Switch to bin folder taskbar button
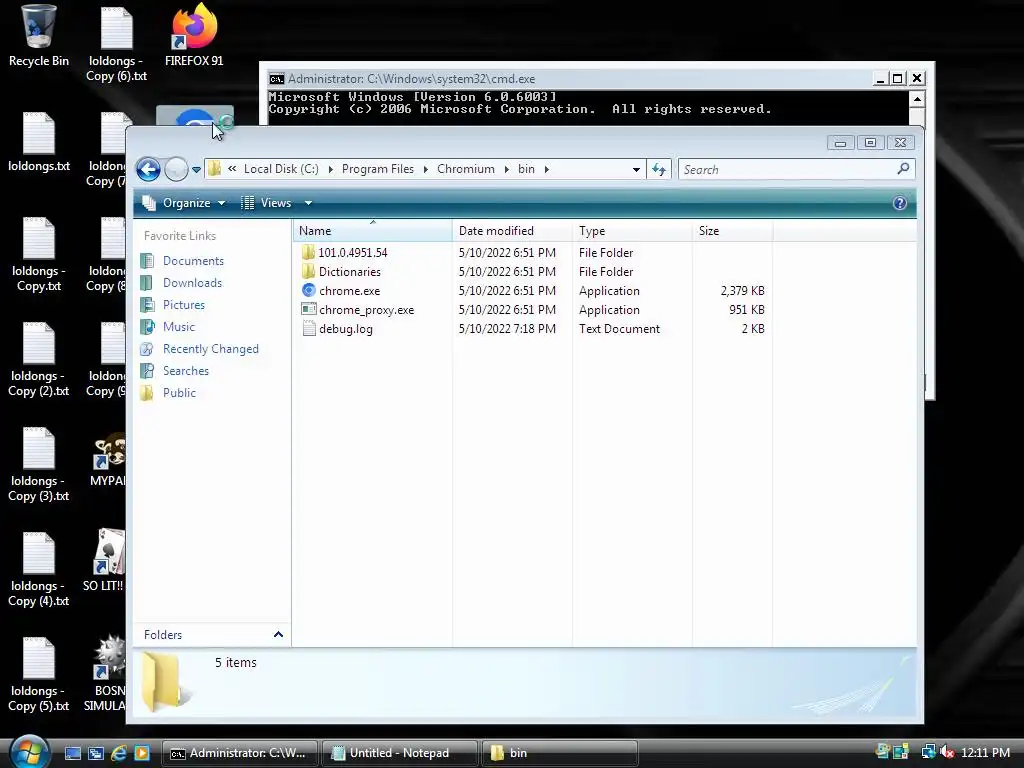The image size is (1024, 768). (x=559, y=753)
